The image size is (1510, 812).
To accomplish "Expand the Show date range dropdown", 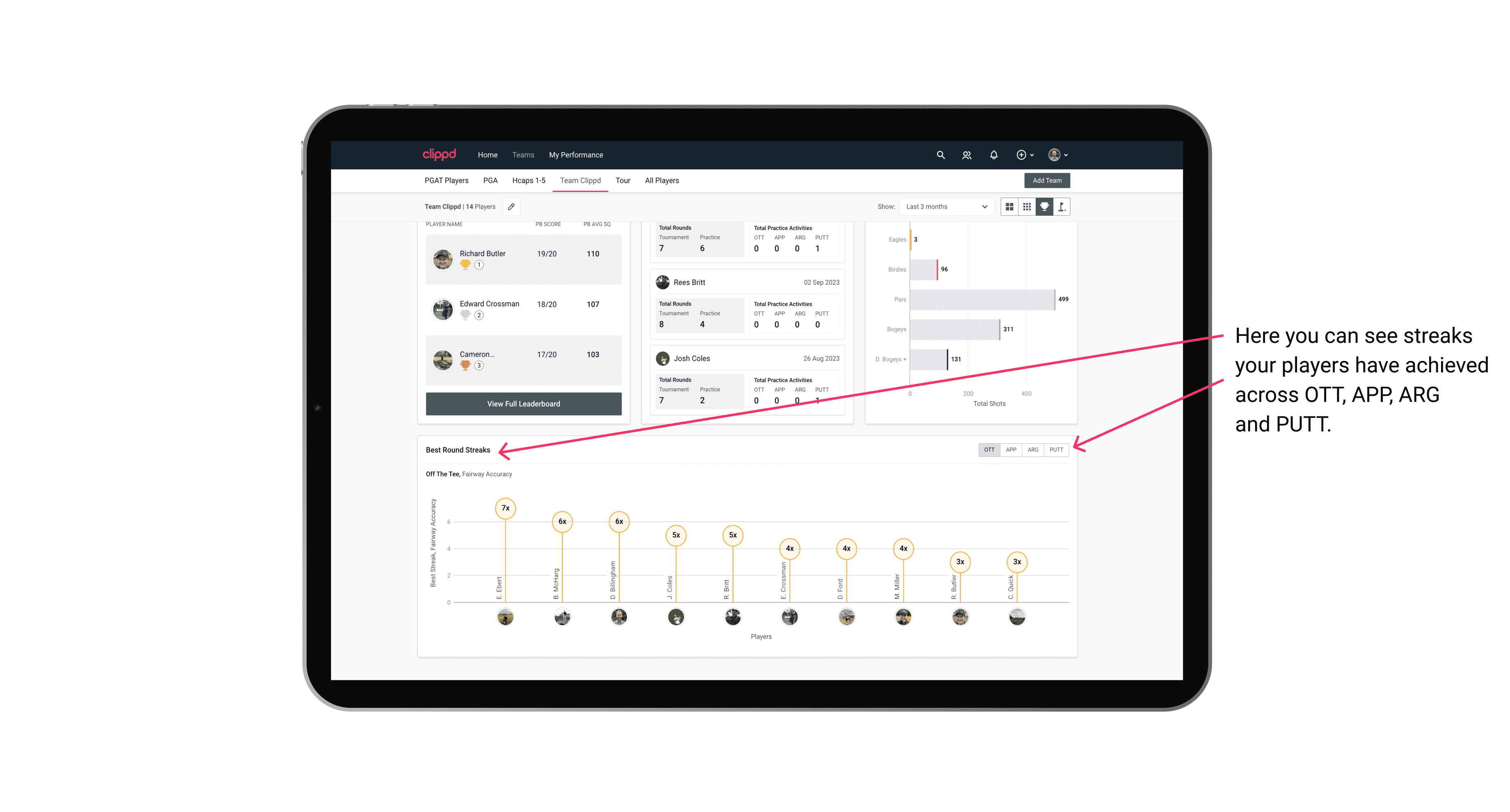I will pyautogui.click(x=944, y=207).
